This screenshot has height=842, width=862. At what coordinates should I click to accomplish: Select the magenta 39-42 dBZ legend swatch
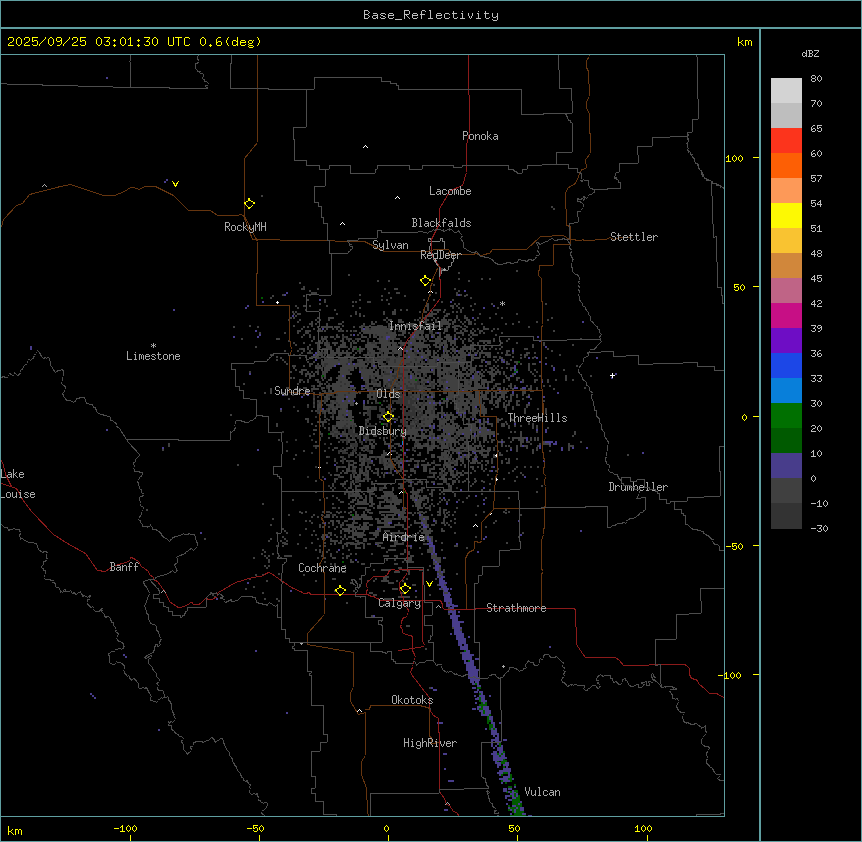[786, 315]
